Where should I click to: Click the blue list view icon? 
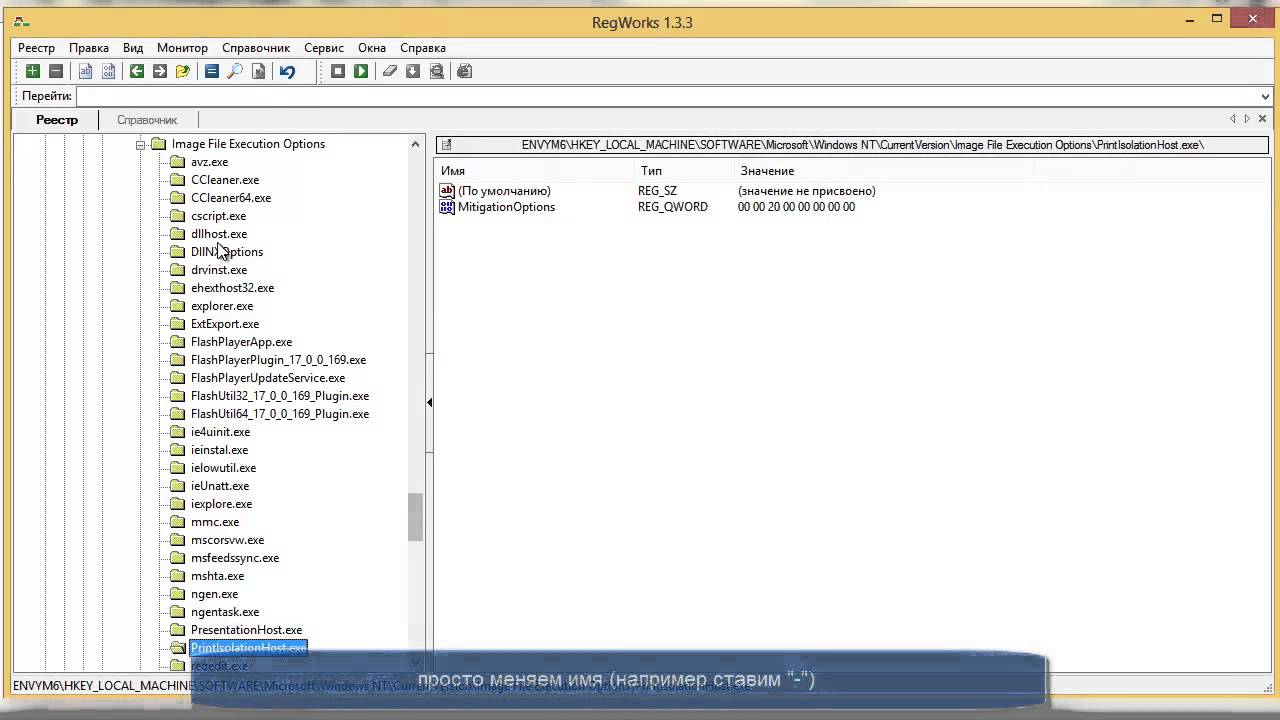point(212,71)
